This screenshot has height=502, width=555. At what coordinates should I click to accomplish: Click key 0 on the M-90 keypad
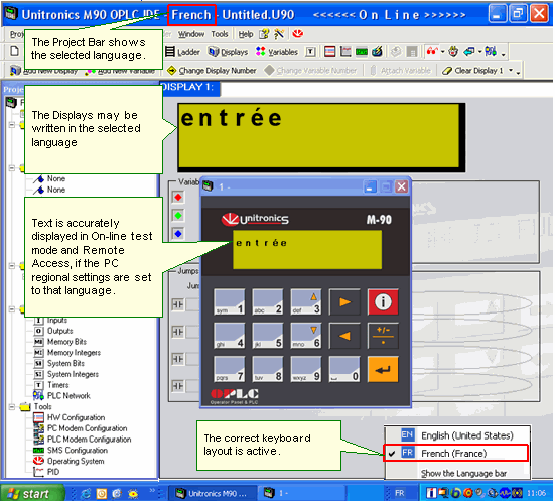(x=344, y=370)
